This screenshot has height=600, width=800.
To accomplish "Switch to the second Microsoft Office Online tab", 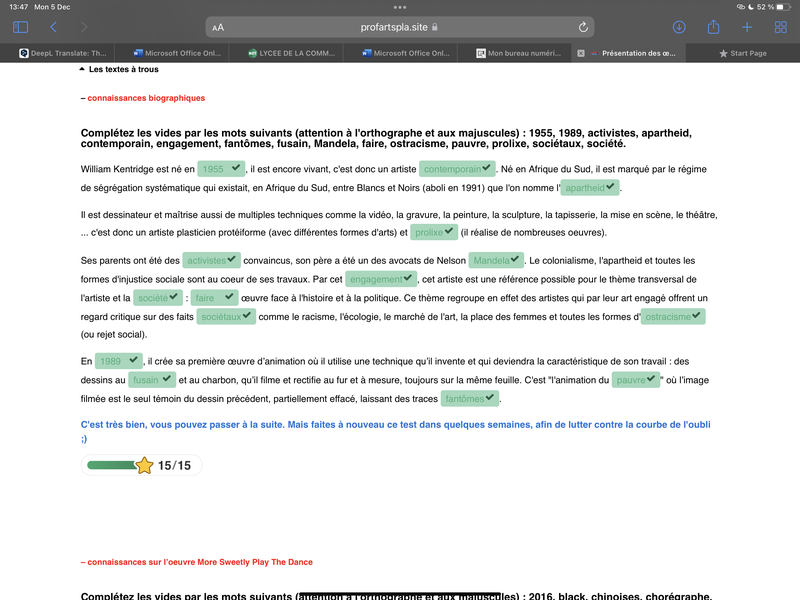I will (x=406, y=53).
